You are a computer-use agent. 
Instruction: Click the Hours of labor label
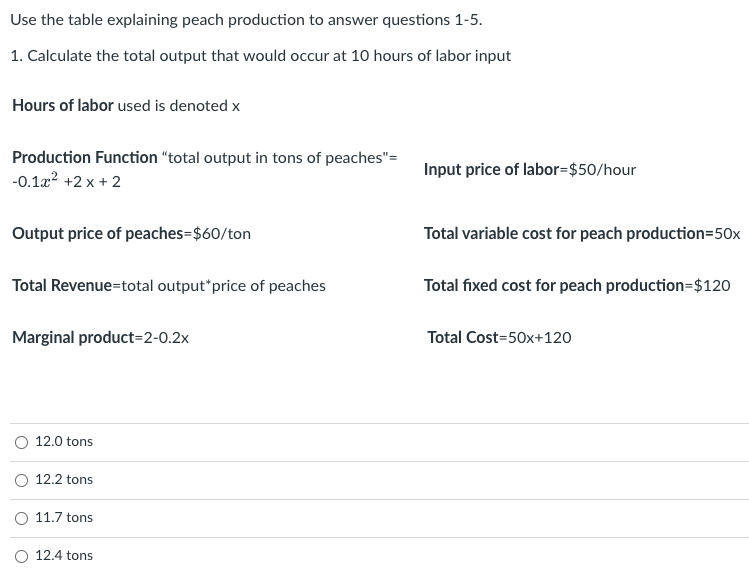click(x=63, y=105)
